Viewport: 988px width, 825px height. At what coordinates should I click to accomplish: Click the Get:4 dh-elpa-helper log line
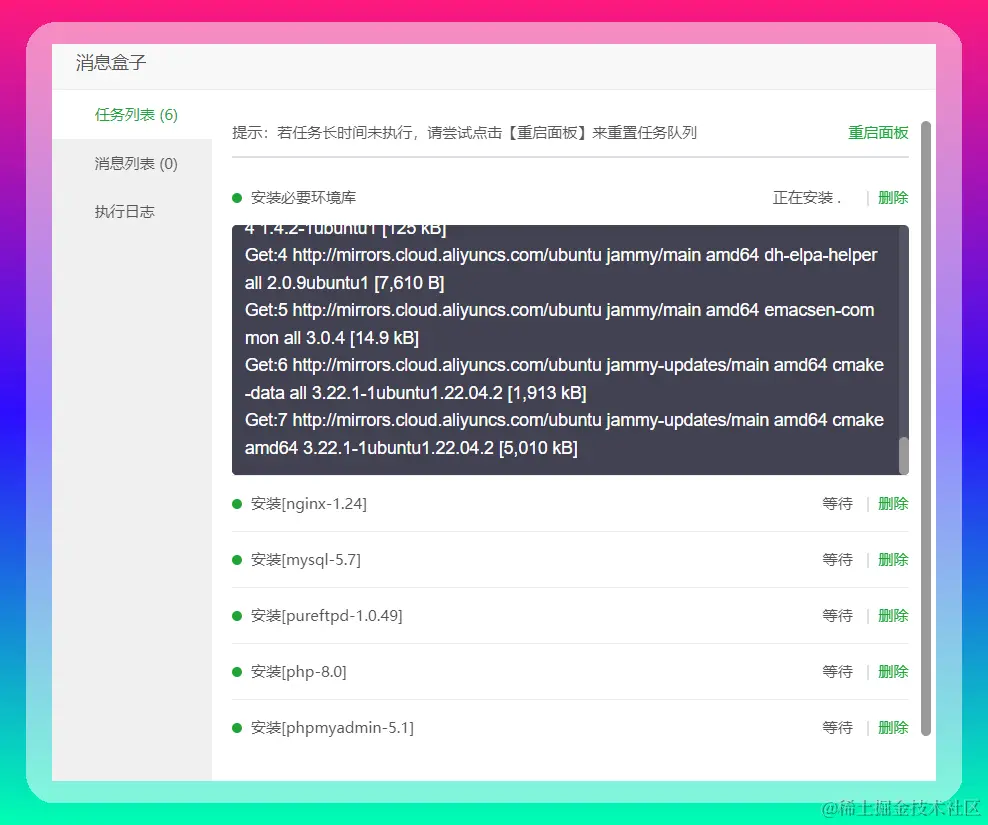point(561,269)
